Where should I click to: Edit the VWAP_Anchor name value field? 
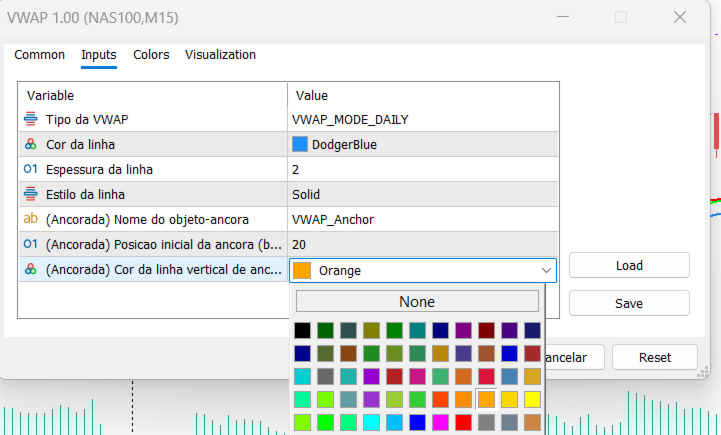[x=423, y=219]
